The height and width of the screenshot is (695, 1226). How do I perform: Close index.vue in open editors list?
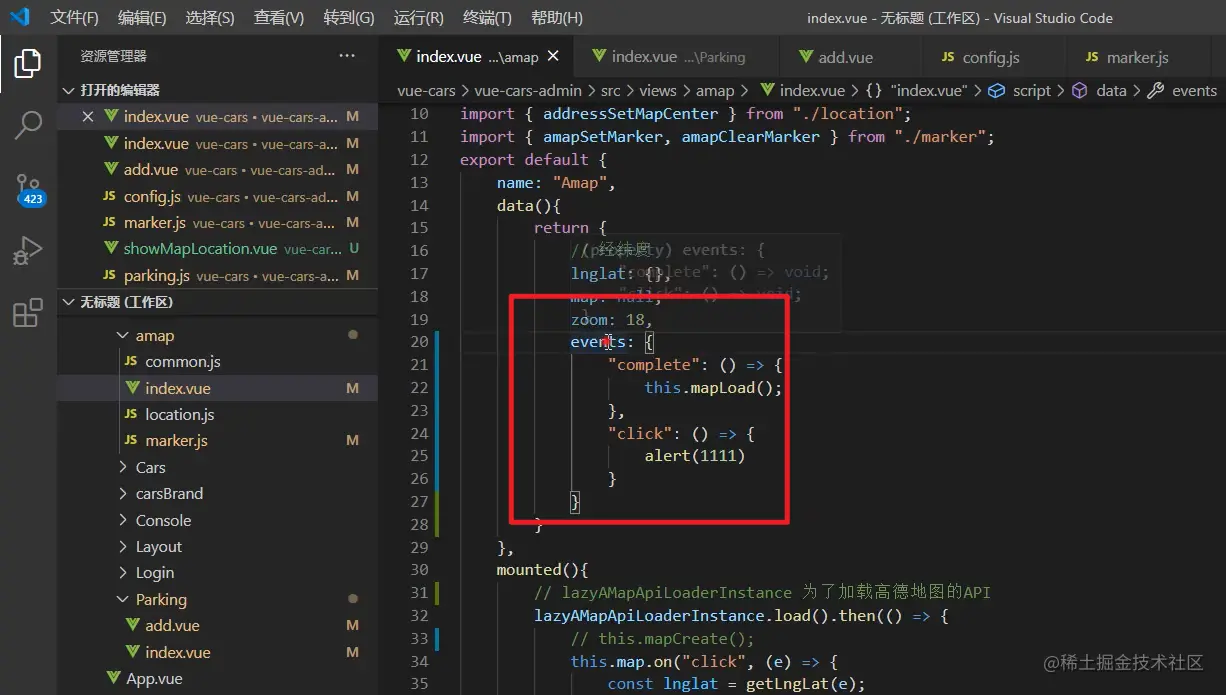[88, 117]
